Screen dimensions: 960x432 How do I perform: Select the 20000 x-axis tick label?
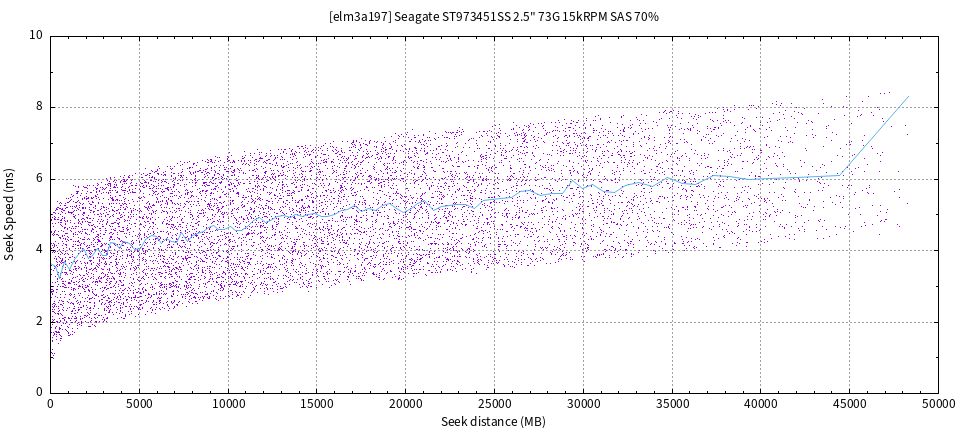pos(405,404)
